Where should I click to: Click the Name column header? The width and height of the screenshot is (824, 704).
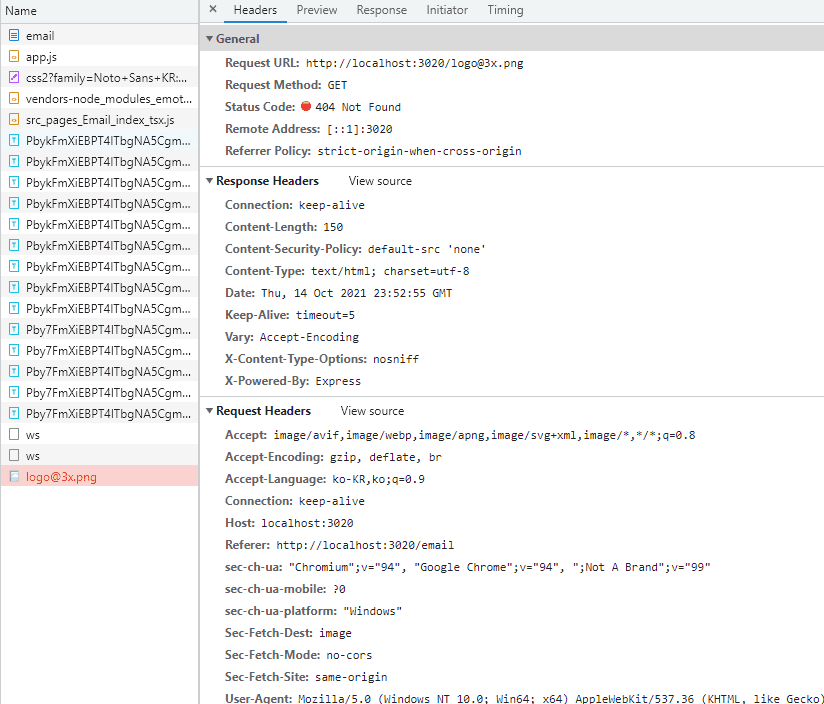click(99, 11)
